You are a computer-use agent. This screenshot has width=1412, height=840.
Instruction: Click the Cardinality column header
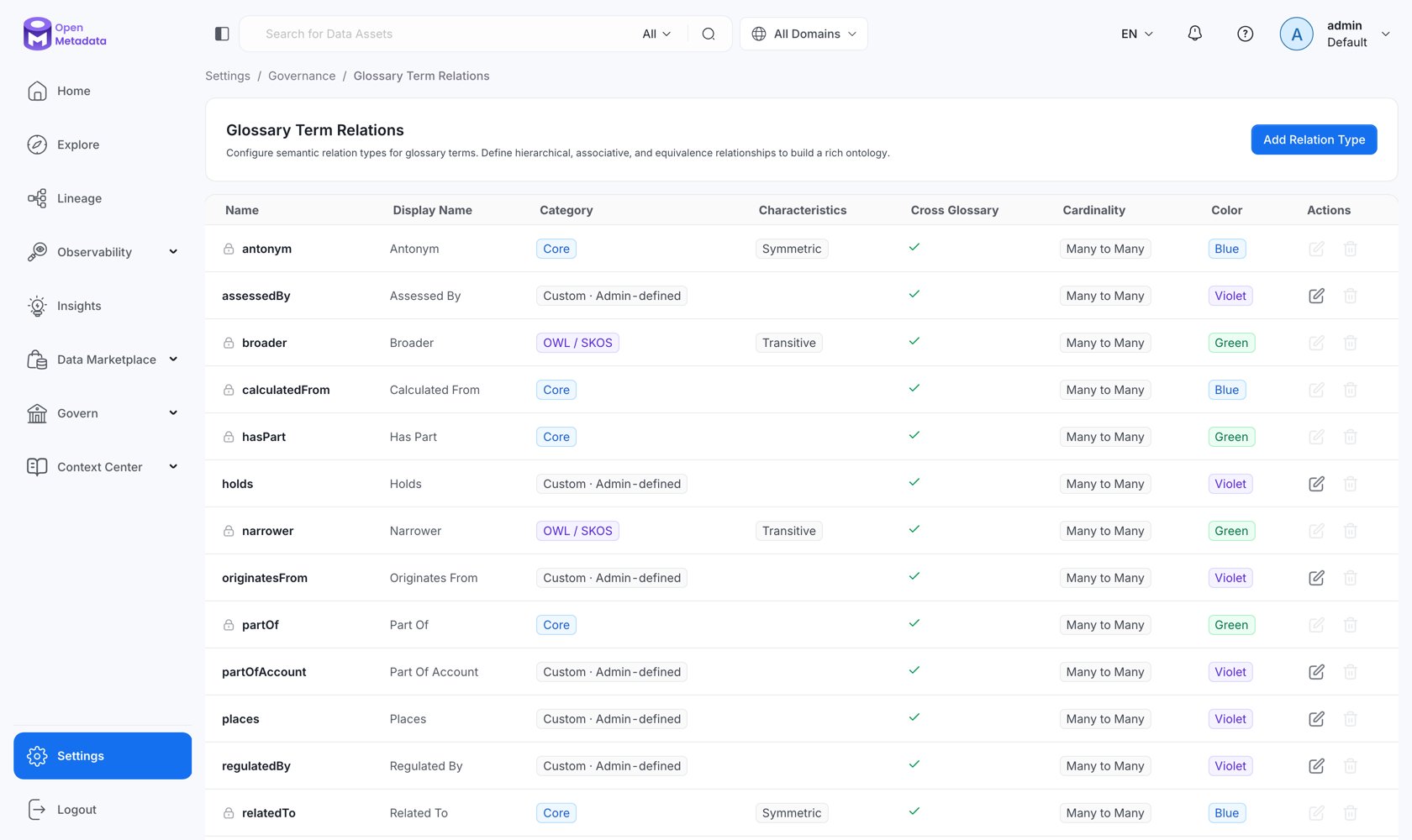point(1093,210)
